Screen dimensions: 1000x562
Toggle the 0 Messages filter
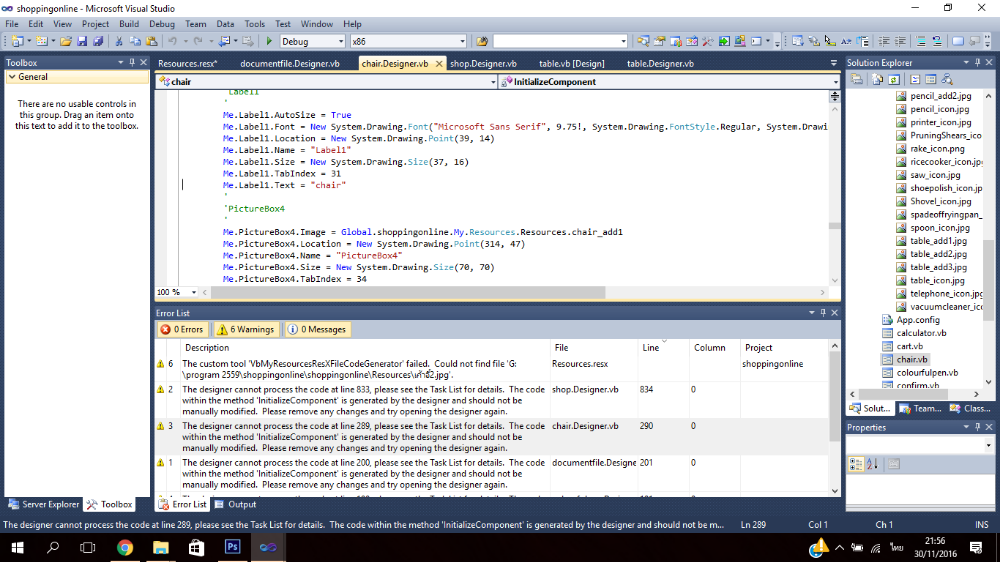point(316,329)
